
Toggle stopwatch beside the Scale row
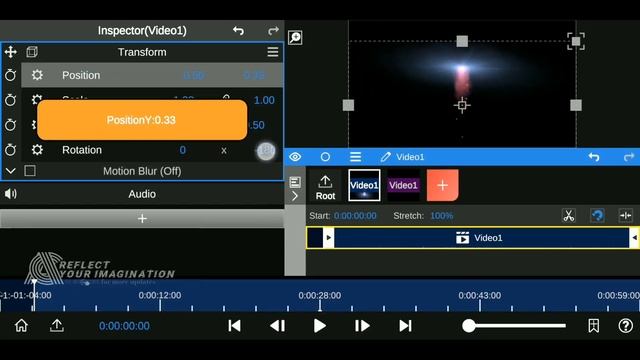(11, 100)
